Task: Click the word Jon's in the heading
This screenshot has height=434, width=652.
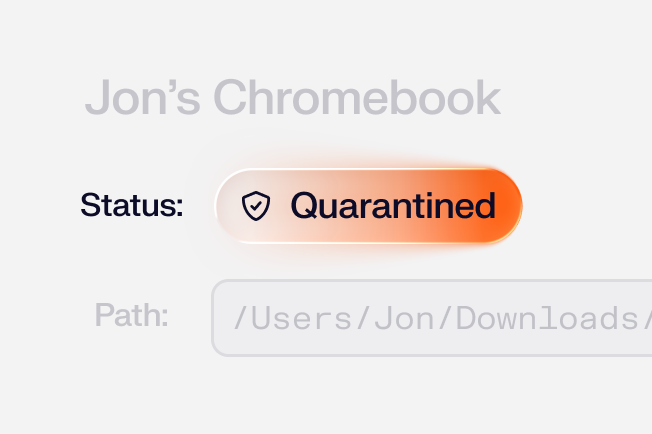Action: pyautogui.click(x=143, y=98)
